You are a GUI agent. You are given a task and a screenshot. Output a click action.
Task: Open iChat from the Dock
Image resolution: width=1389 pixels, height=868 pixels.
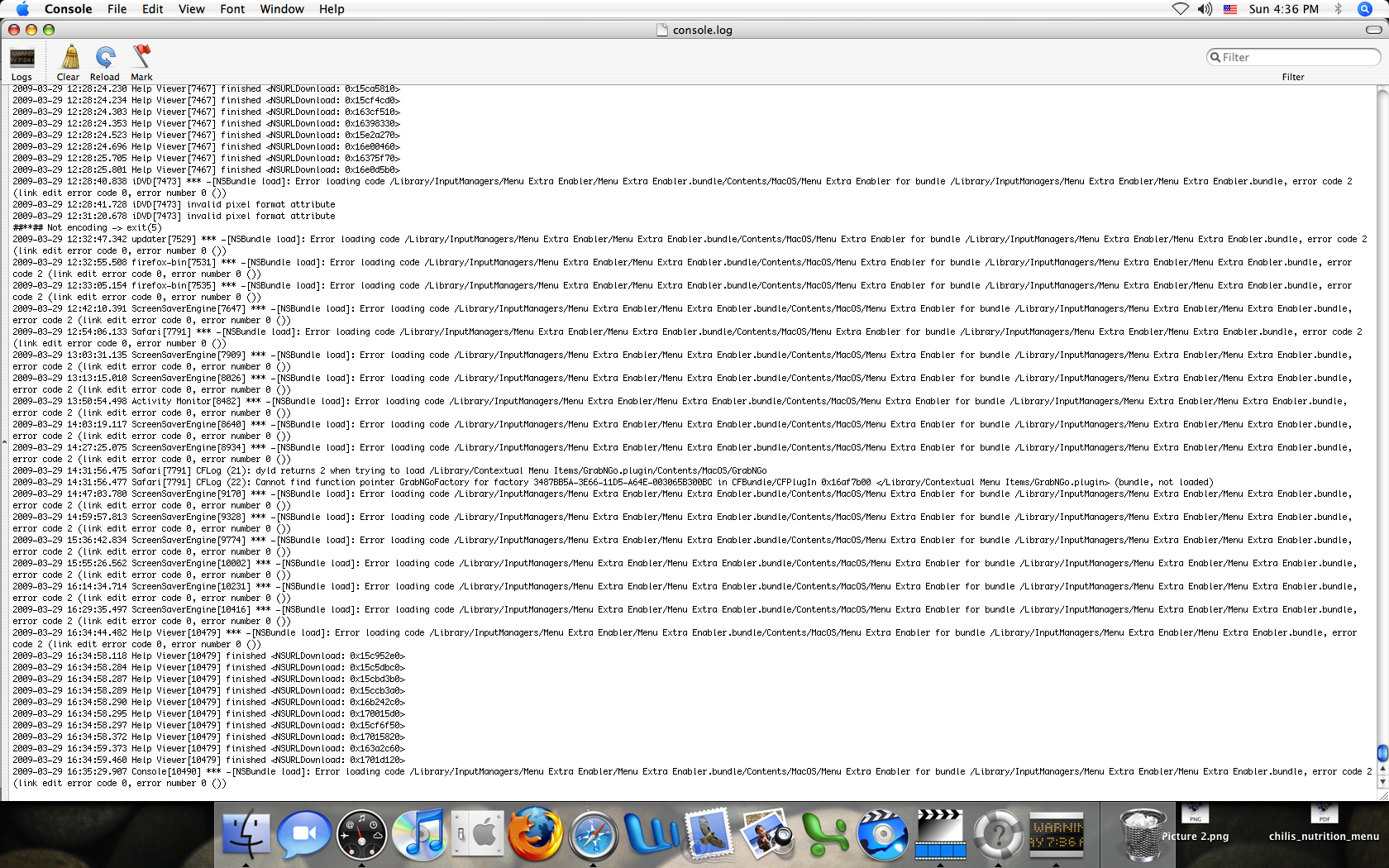click(304, 833)
